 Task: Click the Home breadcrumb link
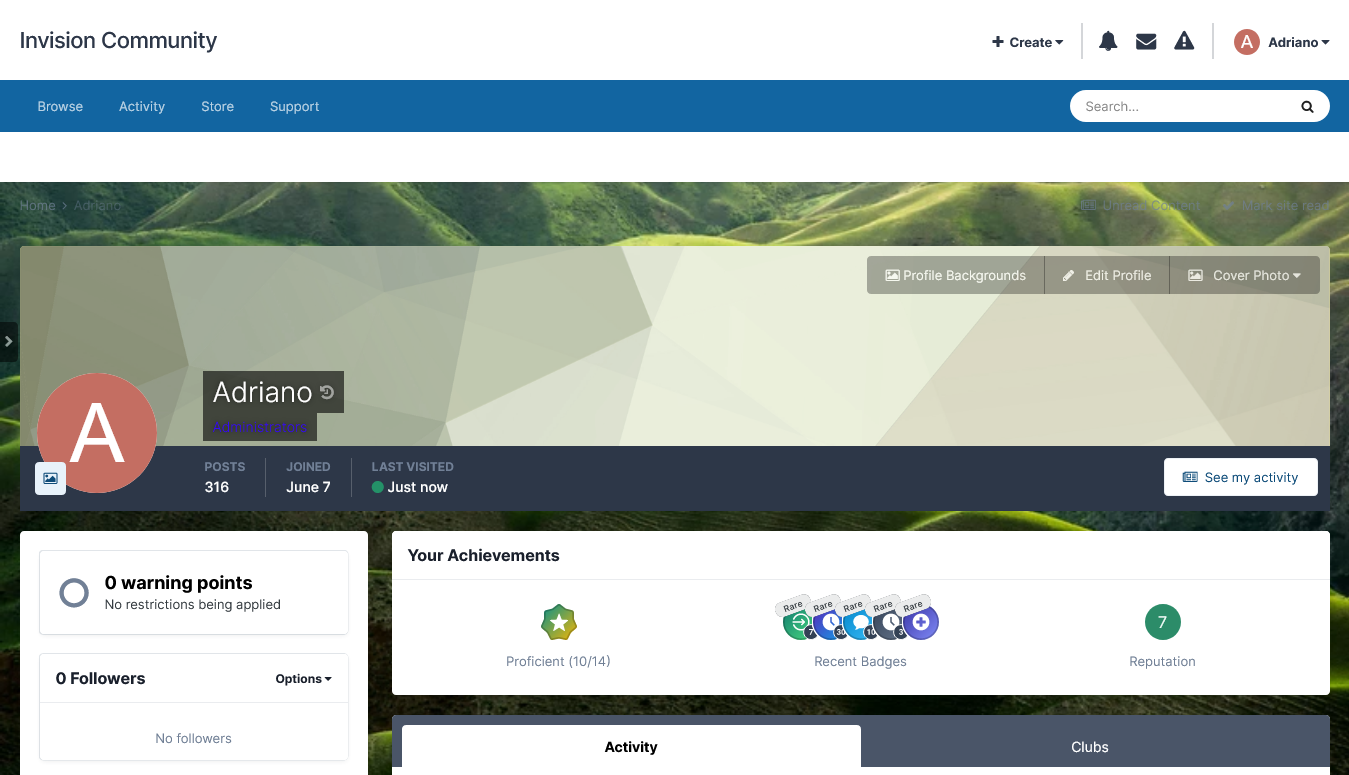[37, 205]
